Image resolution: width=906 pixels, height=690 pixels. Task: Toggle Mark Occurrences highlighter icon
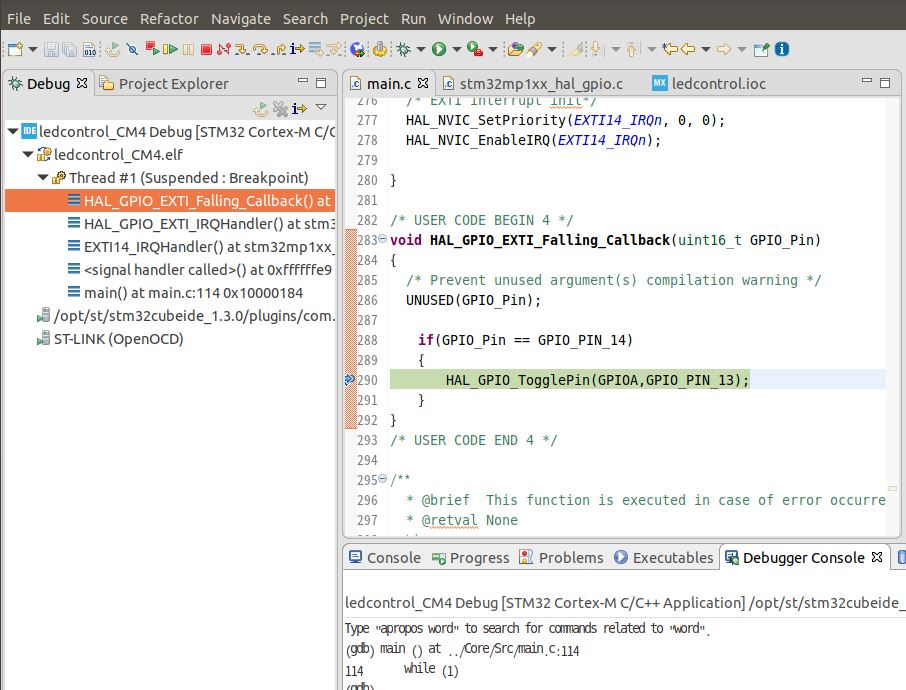[x=576, y=49]
